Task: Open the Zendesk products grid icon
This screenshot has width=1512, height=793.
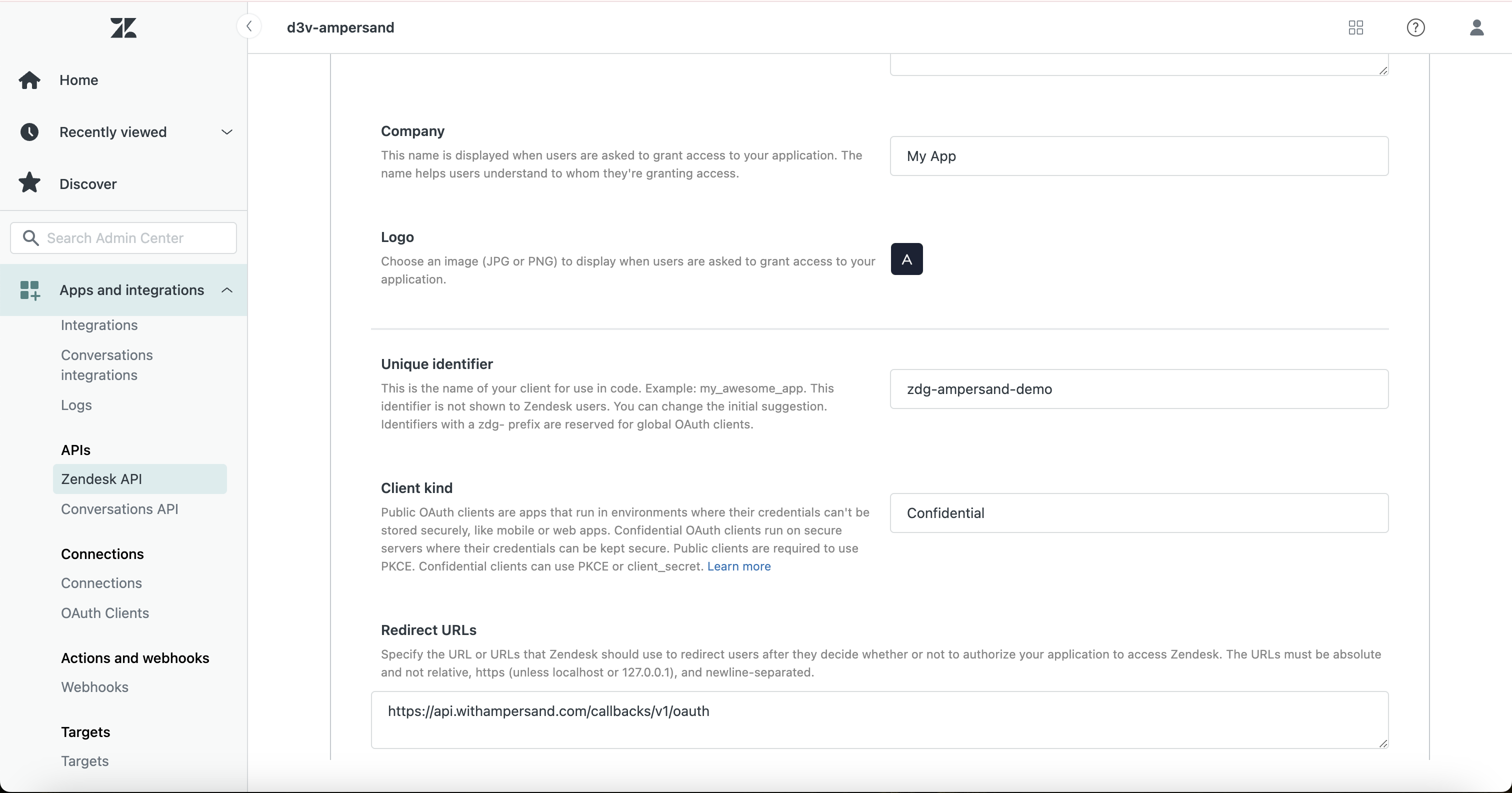Action: coord(1356,27)
